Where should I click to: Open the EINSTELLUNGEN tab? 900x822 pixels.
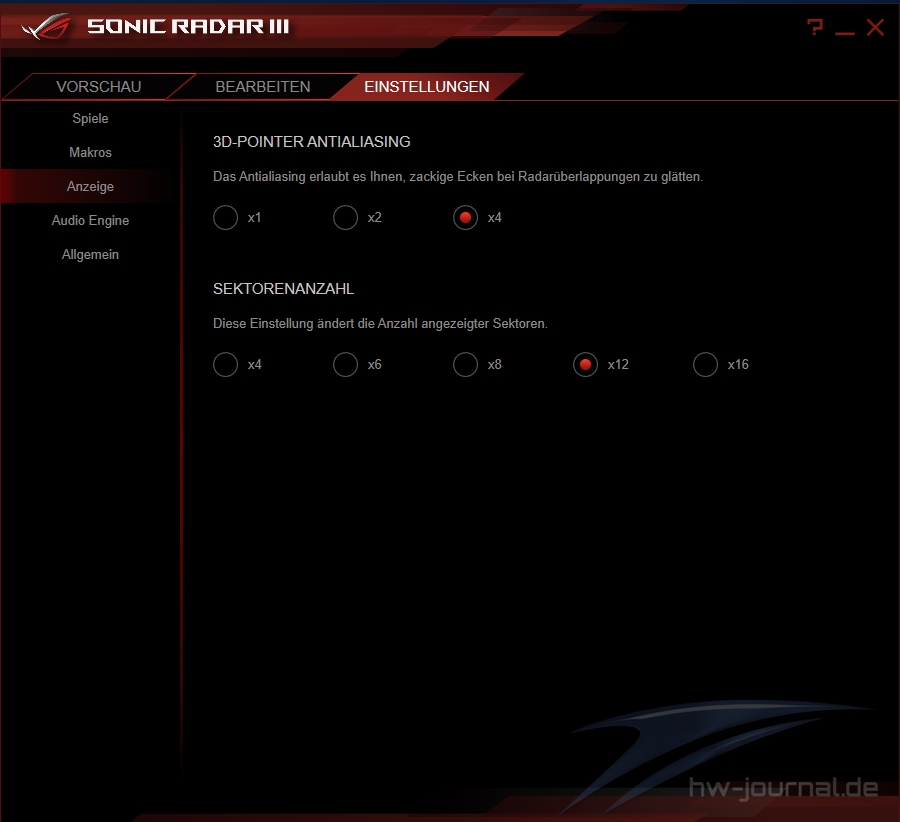(x=426, y=87)
